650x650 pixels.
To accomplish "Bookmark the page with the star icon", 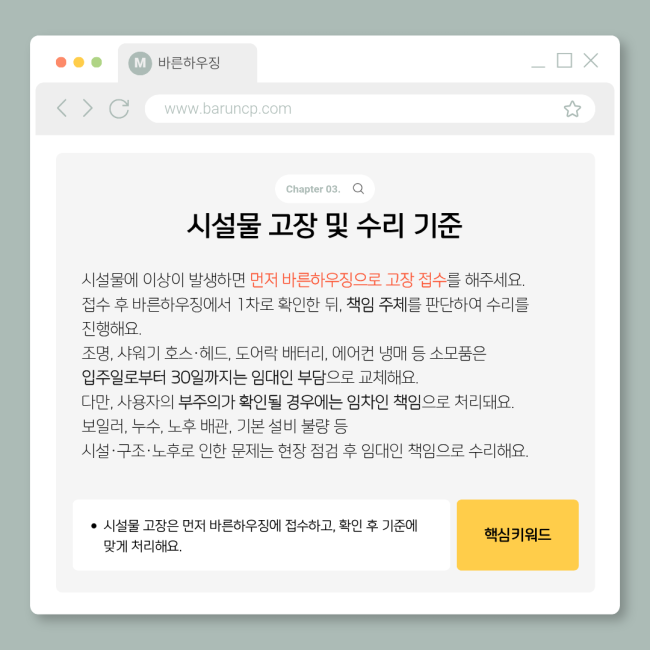I will click(x=572, y=109).
